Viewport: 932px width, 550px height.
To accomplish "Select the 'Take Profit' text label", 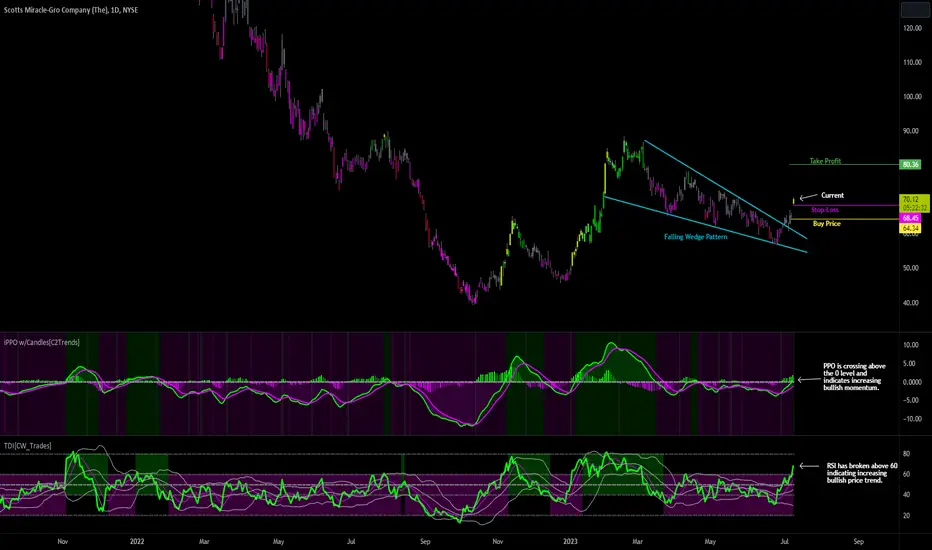I will click(825, 161).
